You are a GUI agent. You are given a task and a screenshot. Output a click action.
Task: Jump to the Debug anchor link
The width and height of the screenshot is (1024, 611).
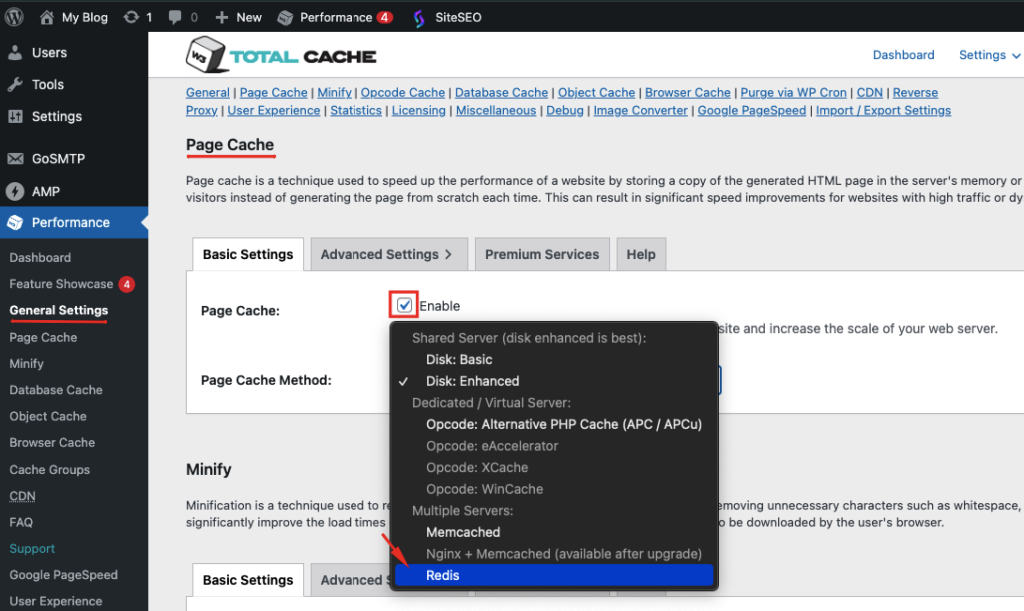pos(565,110)
